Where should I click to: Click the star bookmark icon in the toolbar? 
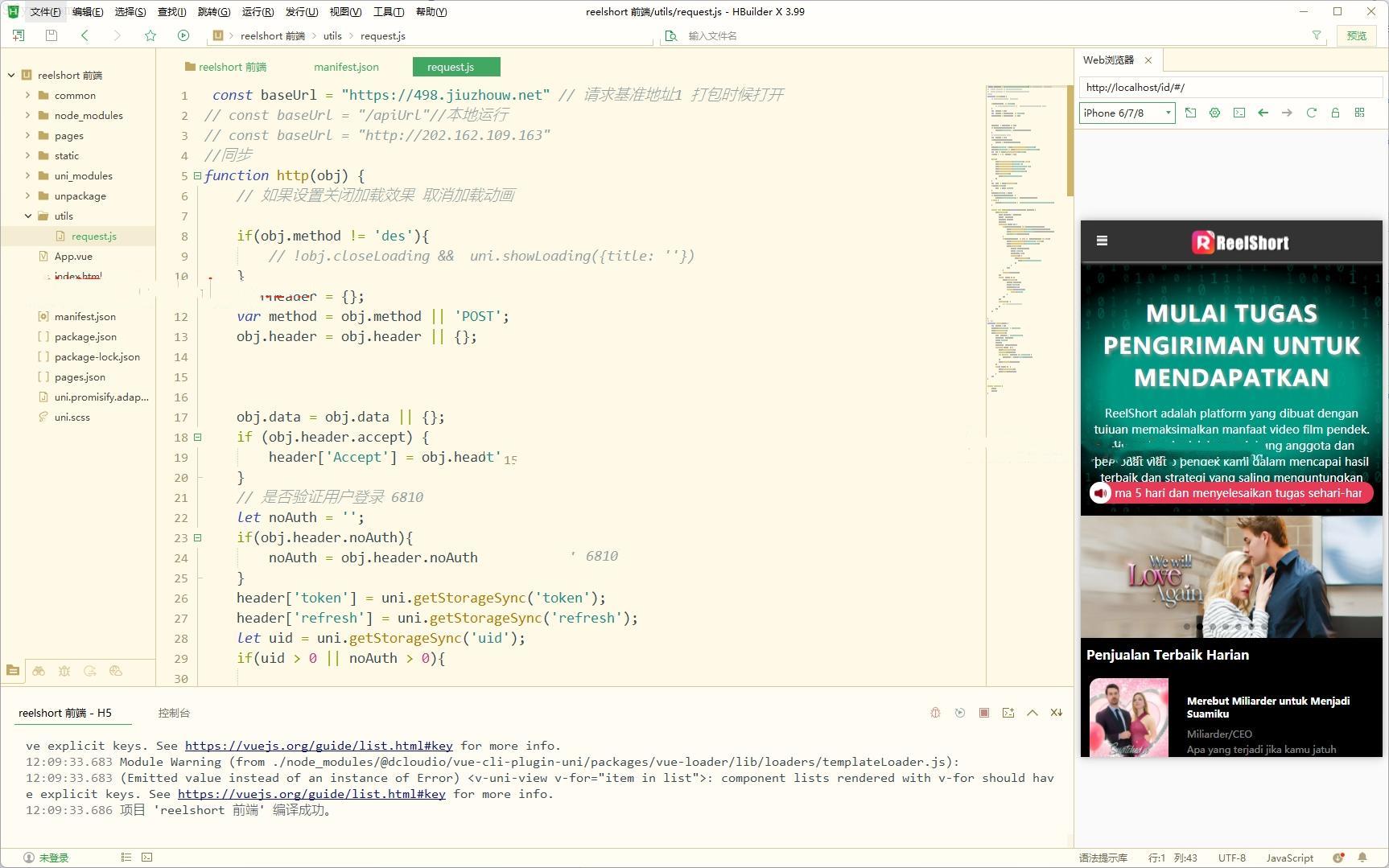[x=150, y=35]
